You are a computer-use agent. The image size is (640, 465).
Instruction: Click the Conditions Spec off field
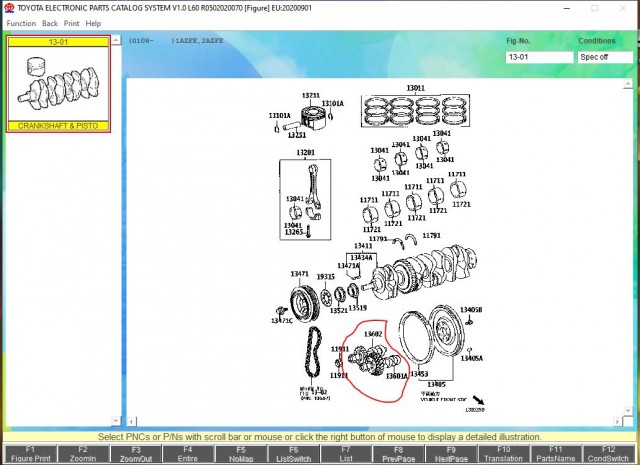[x=605, y=57]
